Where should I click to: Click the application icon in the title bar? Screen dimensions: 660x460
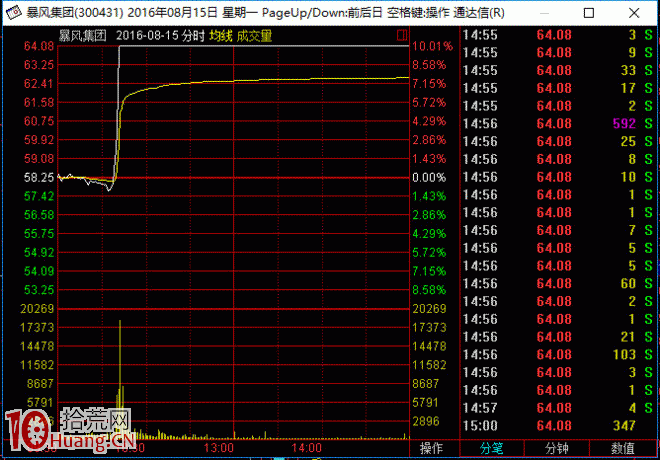click(x=13, y=13)
